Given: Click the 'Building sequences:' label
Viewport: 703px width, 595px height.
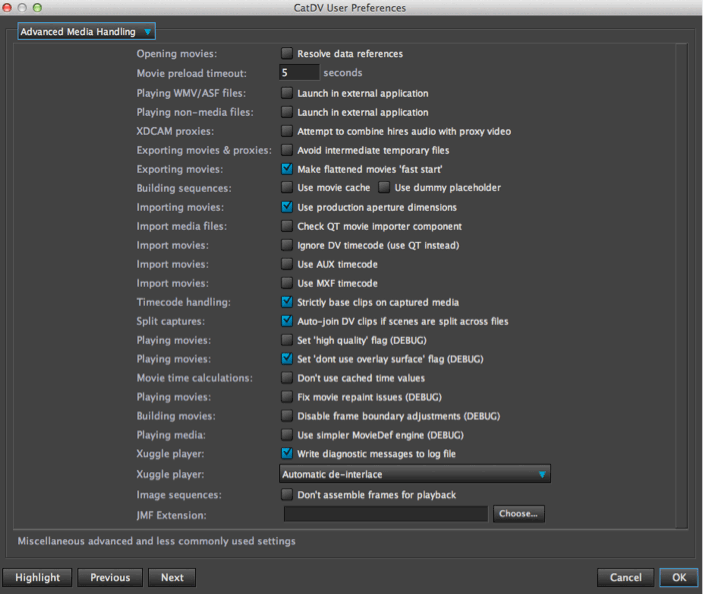Looking at the screenshot, I should 184,188.
